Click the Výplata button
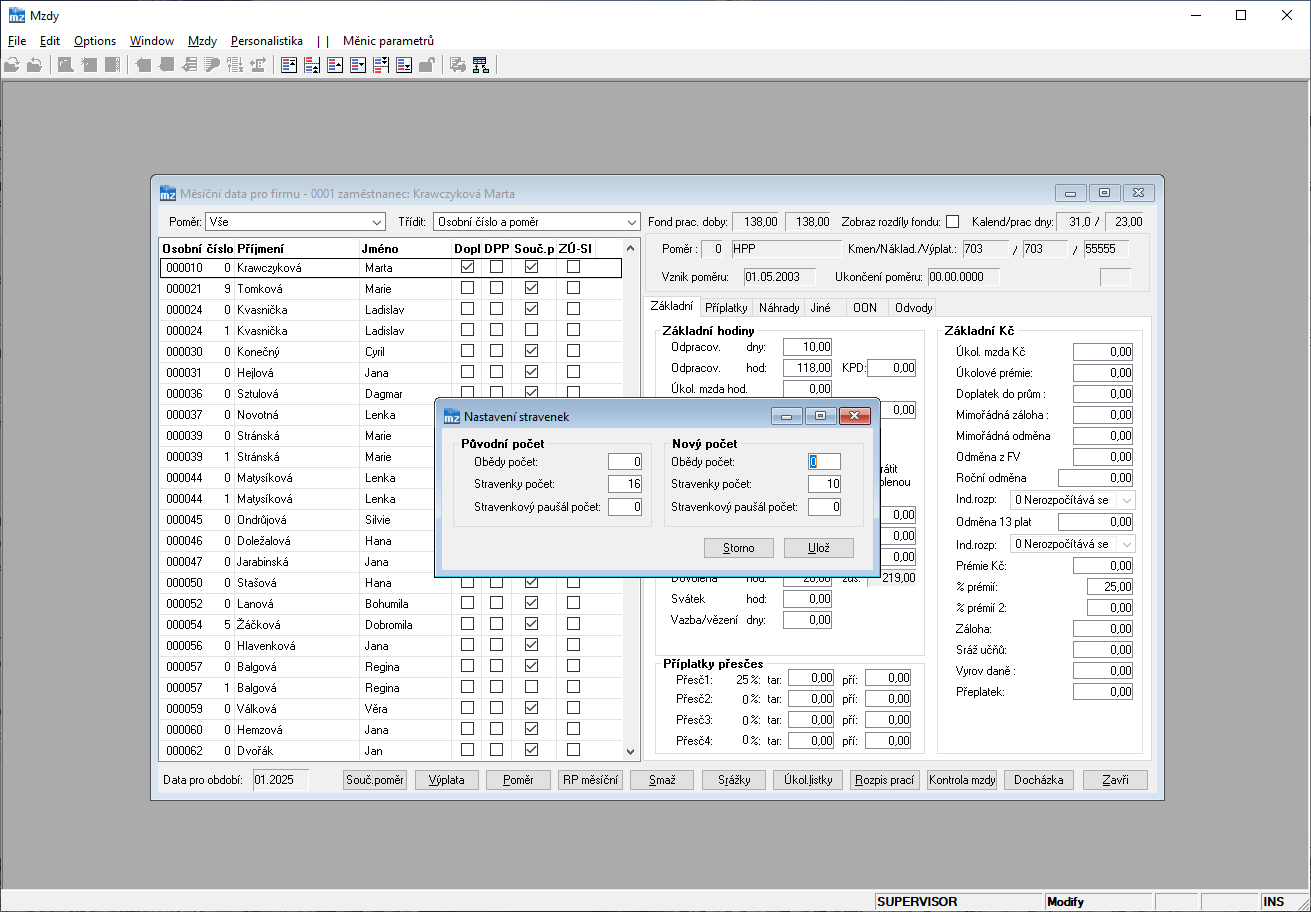This screenshot has height=915, width=1311. click(x=446, y=780)
